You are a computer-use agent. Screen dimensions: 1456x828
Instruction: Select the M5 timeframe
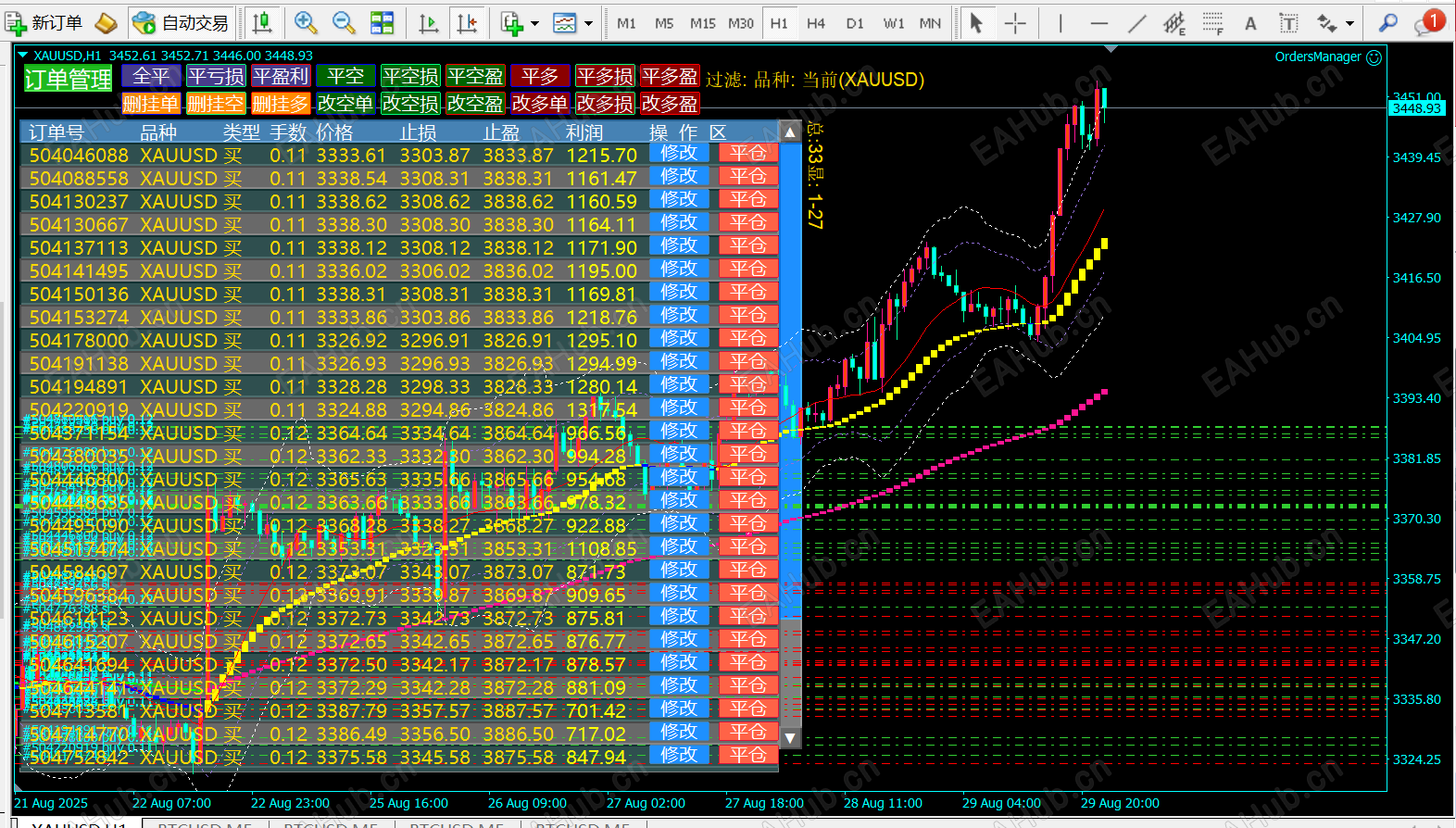pos(664,23)
